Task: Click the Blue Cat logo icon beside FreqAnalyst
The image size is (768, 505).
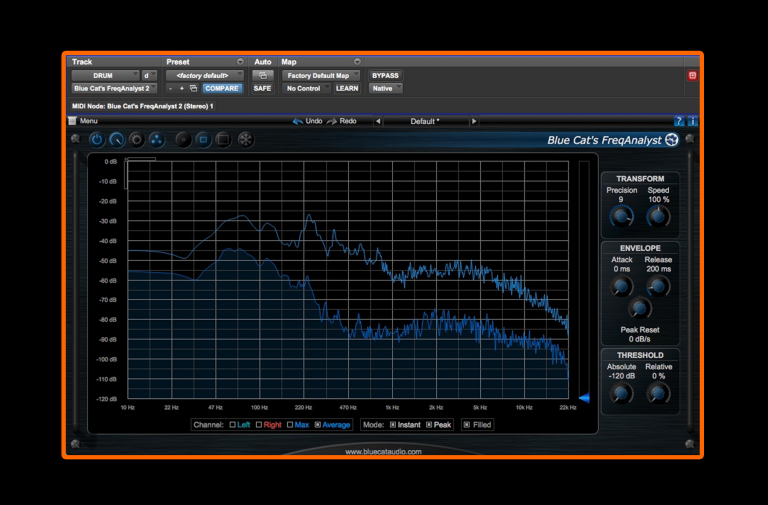Action: (672, 140)
